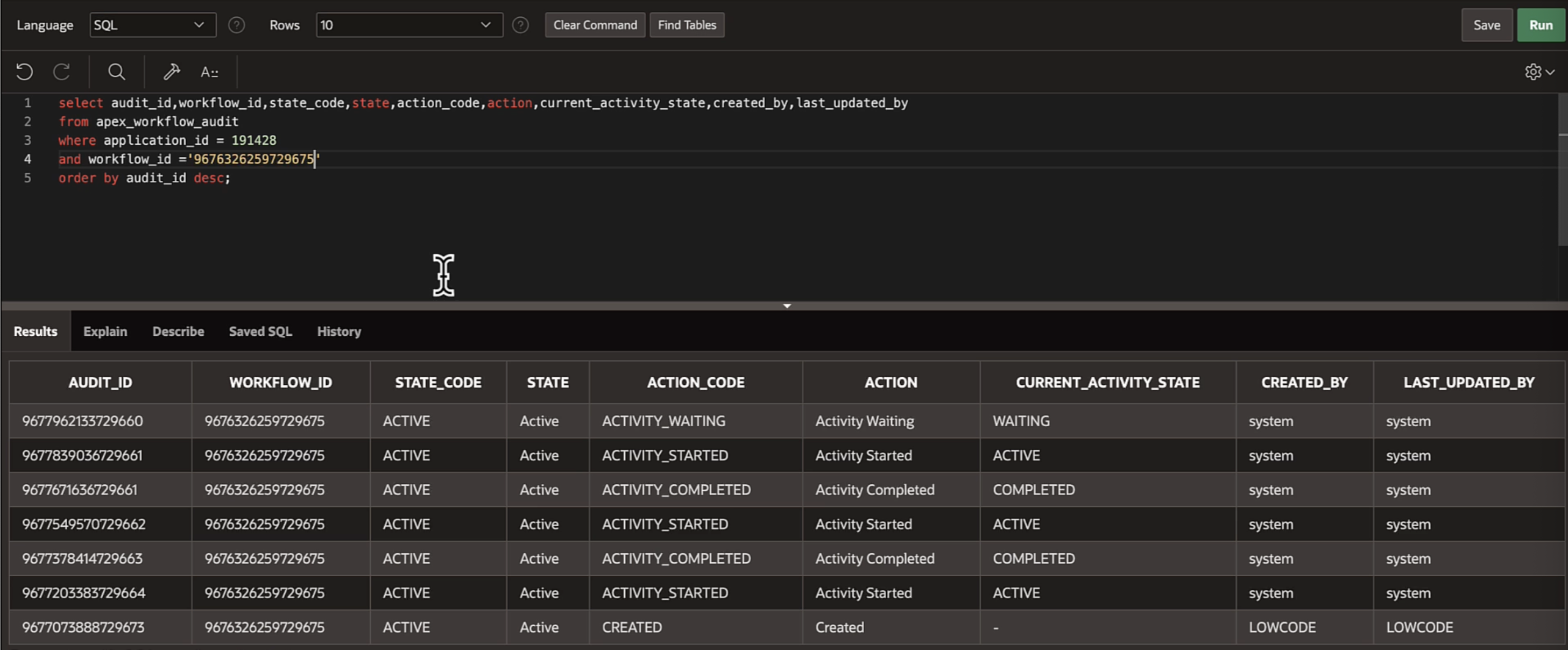
Task: Open the Find magnifier tool
Action: click(116, 72)
